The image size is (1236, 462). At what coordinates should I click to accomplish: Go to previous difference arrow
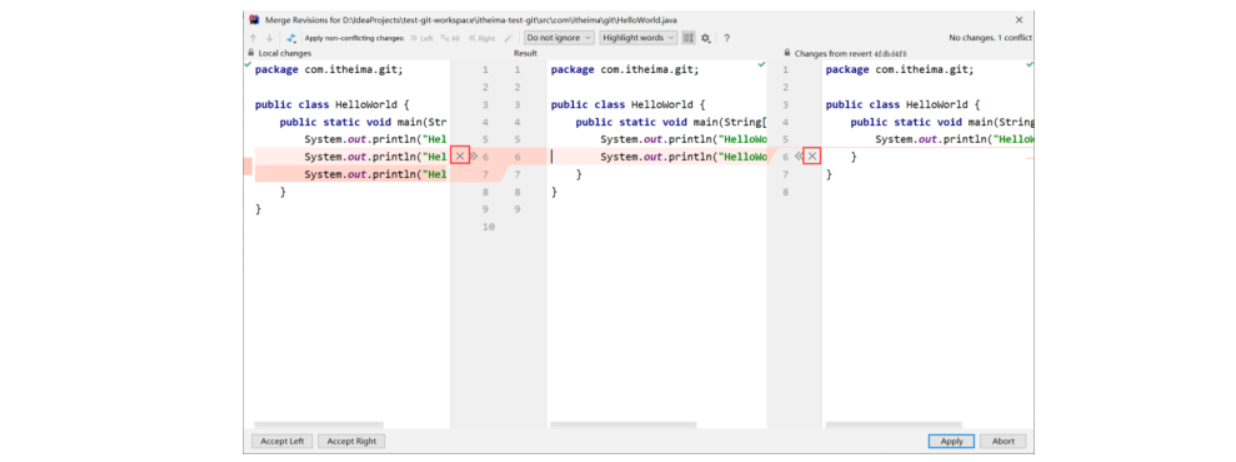[254, 38]
